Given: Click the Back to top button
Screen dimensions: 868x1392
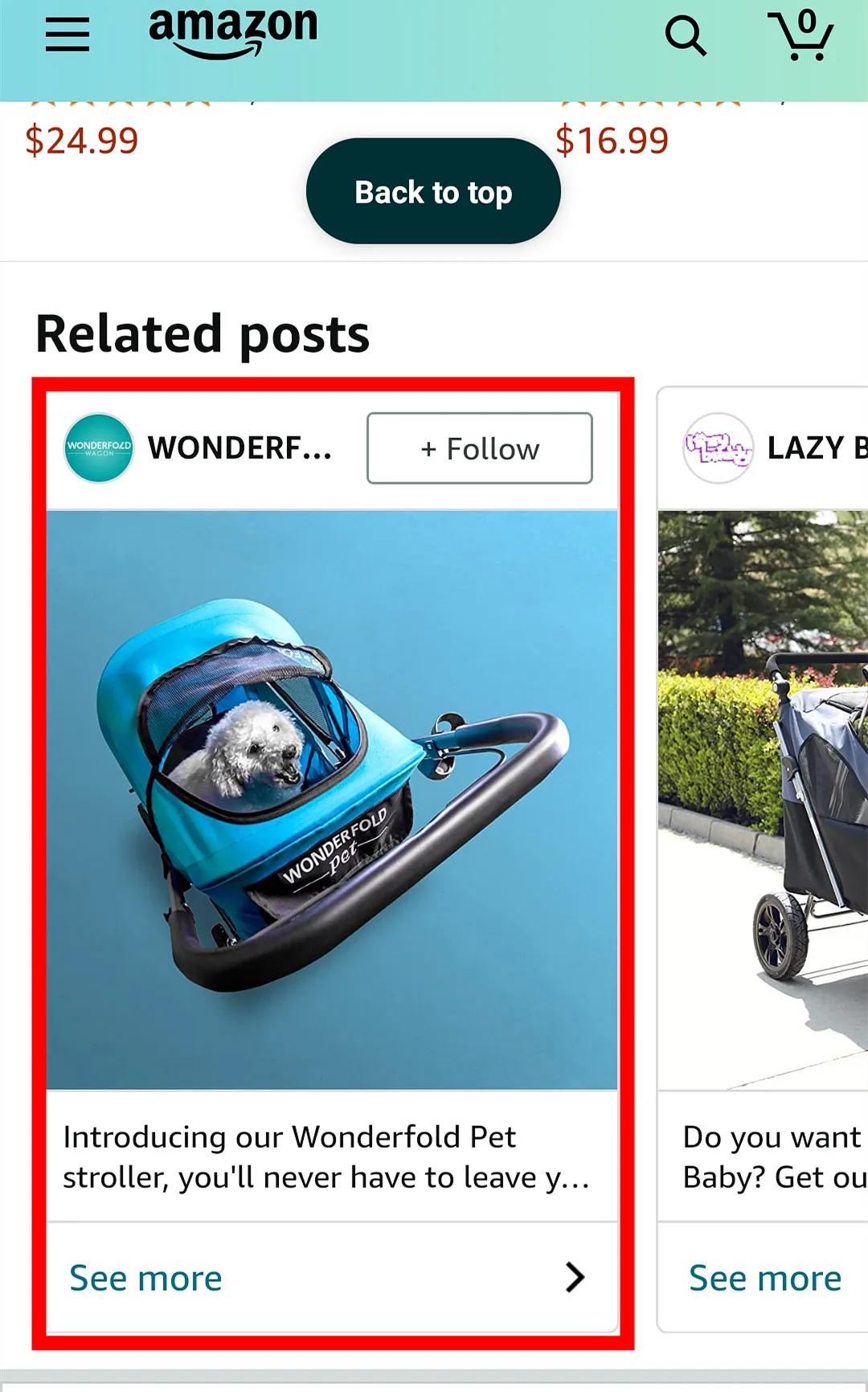Looking at the screenshot, I should click(x=433, y=191).
